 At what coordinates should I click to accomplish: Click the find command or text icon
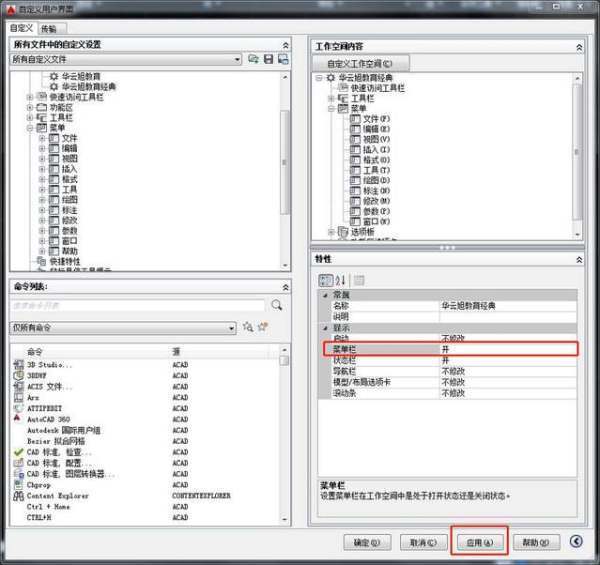248,327
